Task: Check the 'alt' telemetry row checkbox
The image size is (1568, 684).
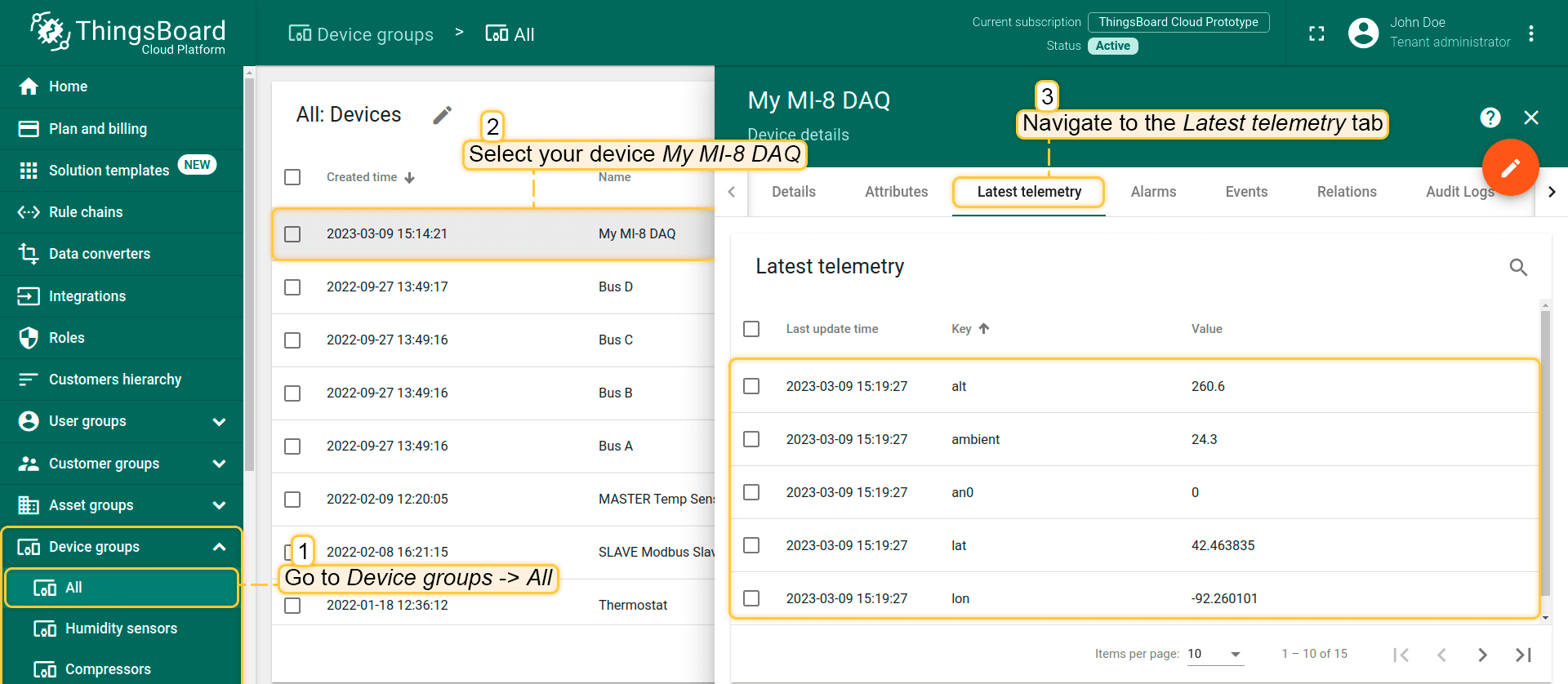Action: pyautogui.click(x=751, y=386)
